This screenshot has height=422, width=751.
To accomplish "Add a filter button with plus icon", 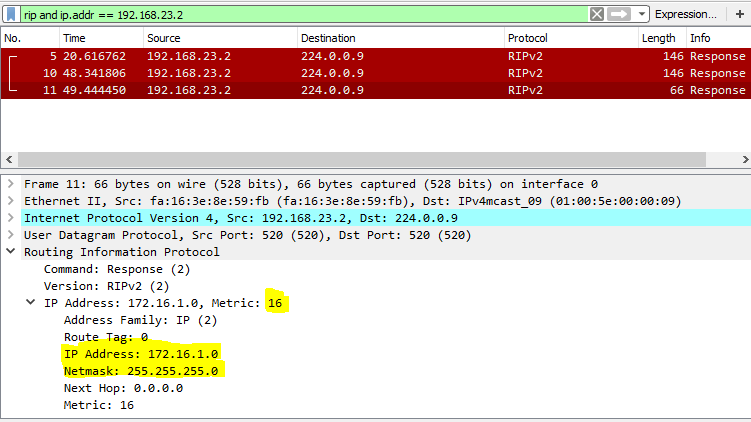I will click(740, 14).
